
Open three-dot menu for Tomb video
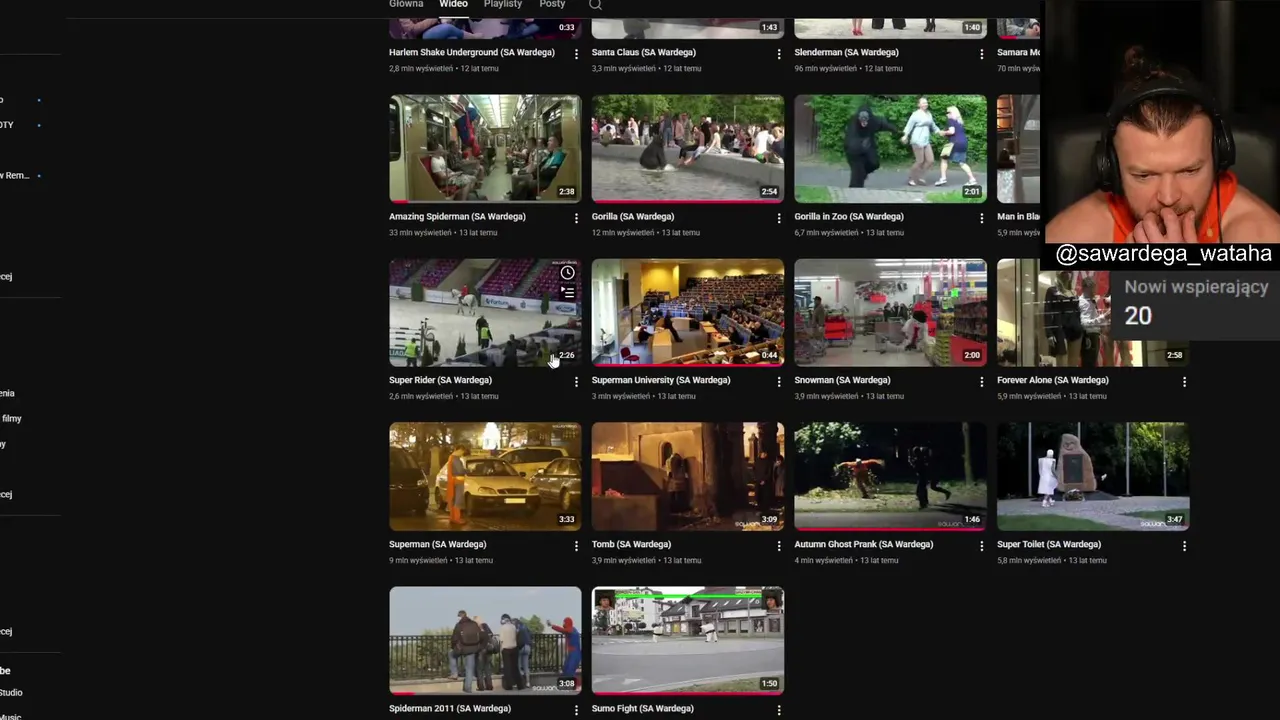779,546
